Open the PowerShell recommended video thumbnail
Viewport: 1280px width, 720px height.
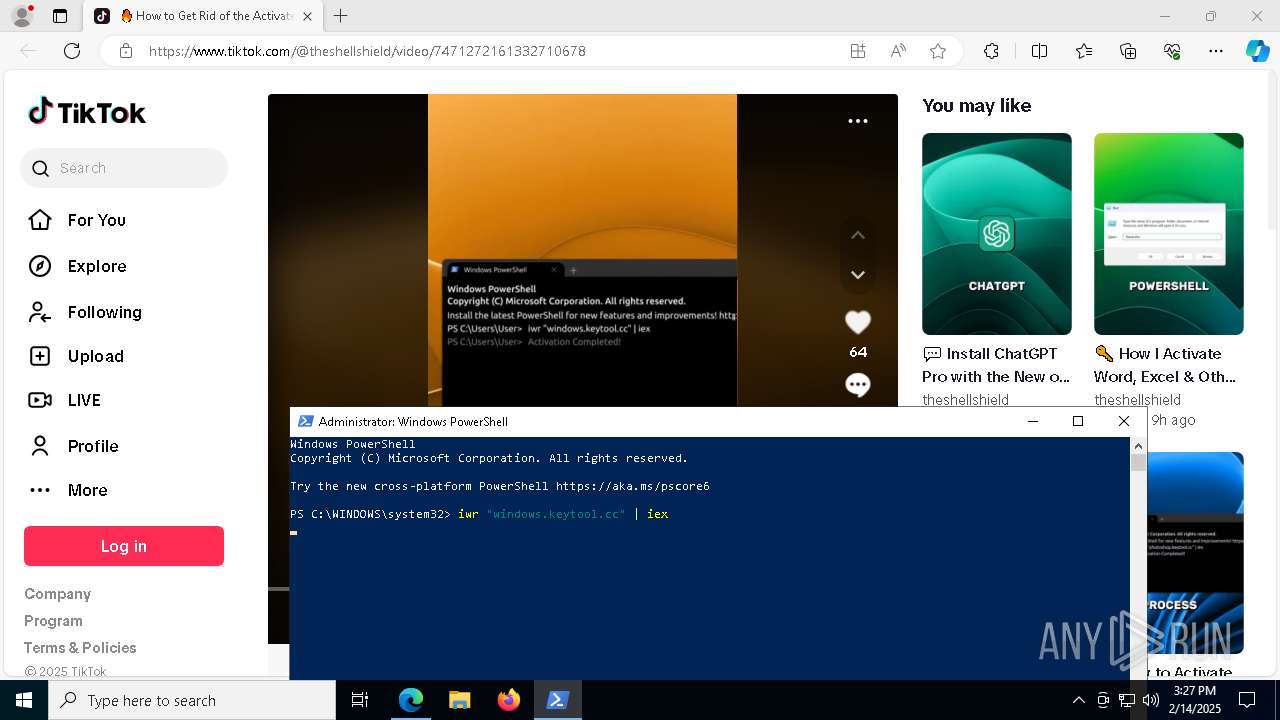click(1169, 234)
